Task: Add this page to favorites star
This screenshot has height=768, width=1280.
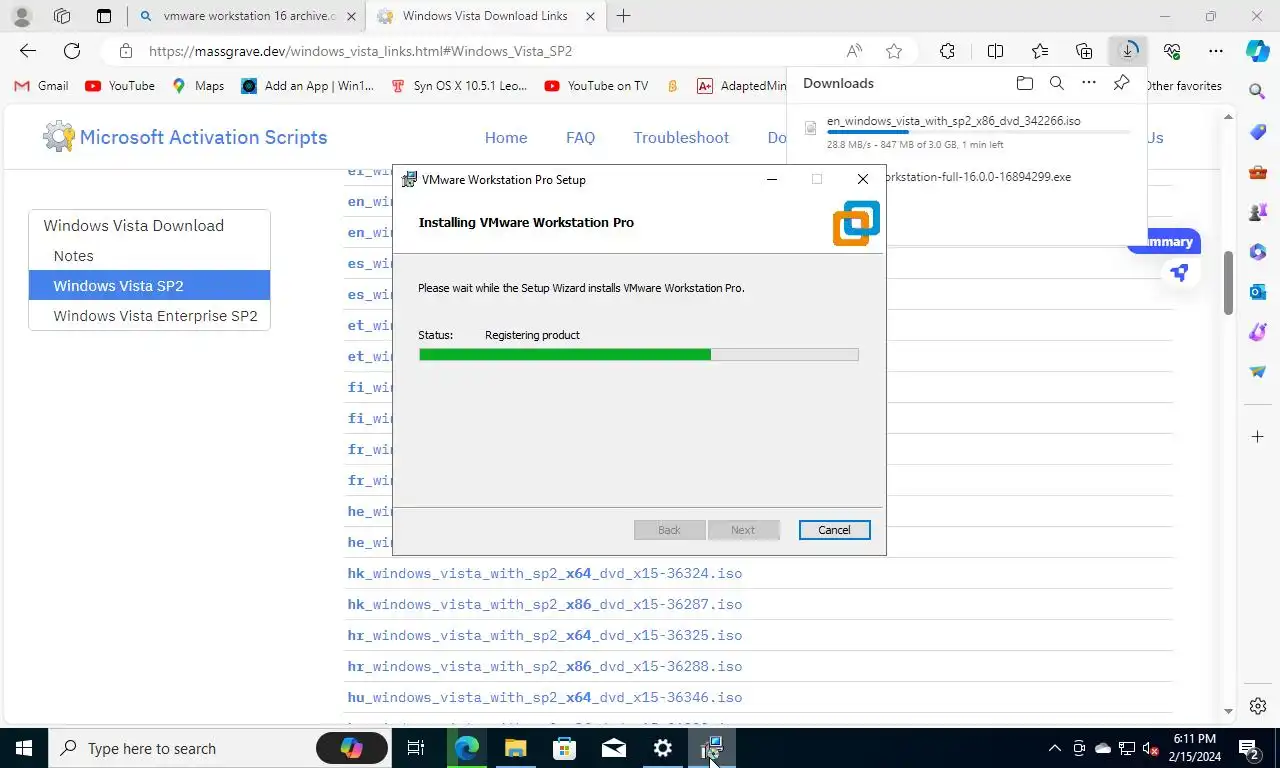Action: click(x=894, y=51)
